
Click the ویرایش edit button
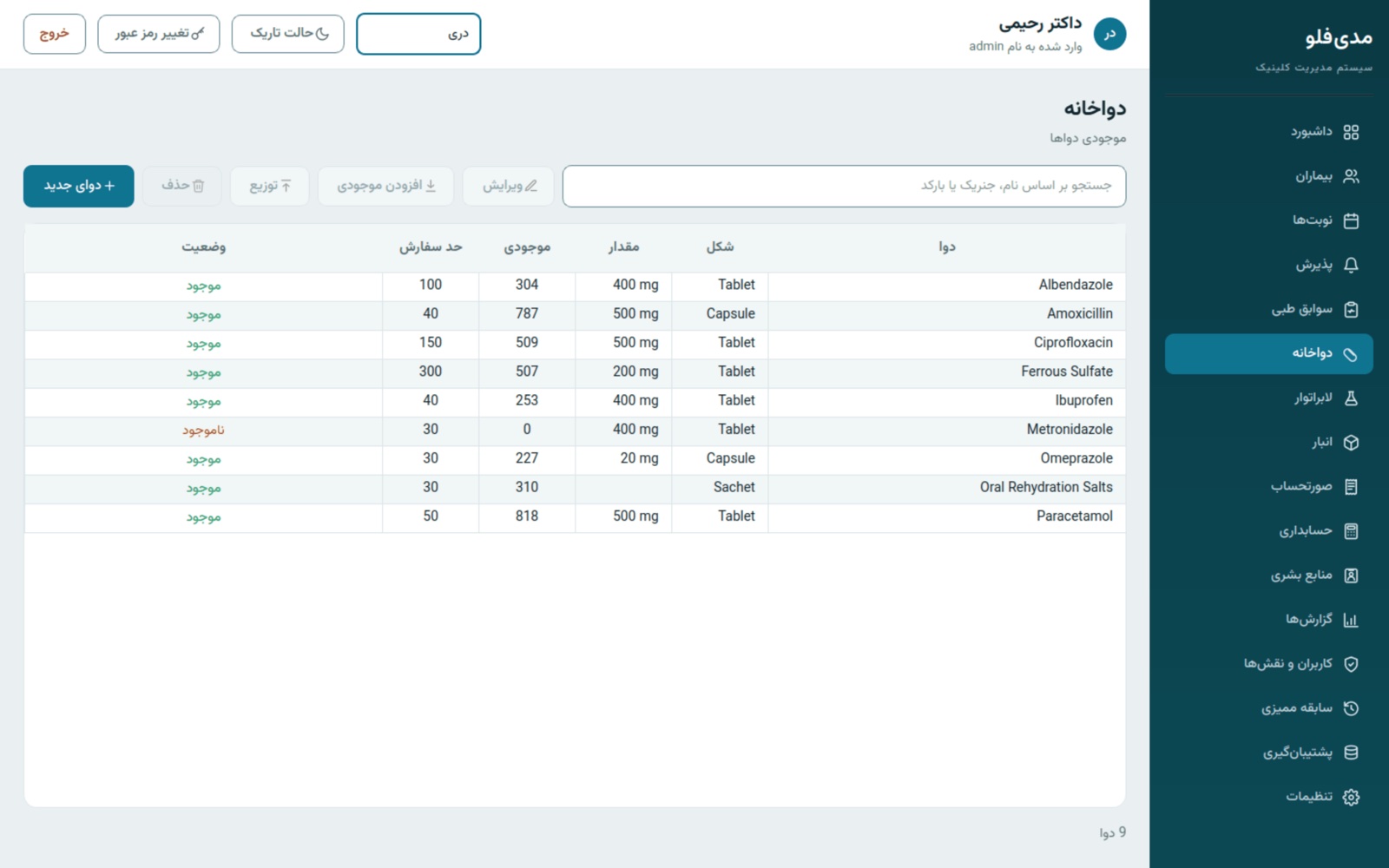tap(509, 186)
